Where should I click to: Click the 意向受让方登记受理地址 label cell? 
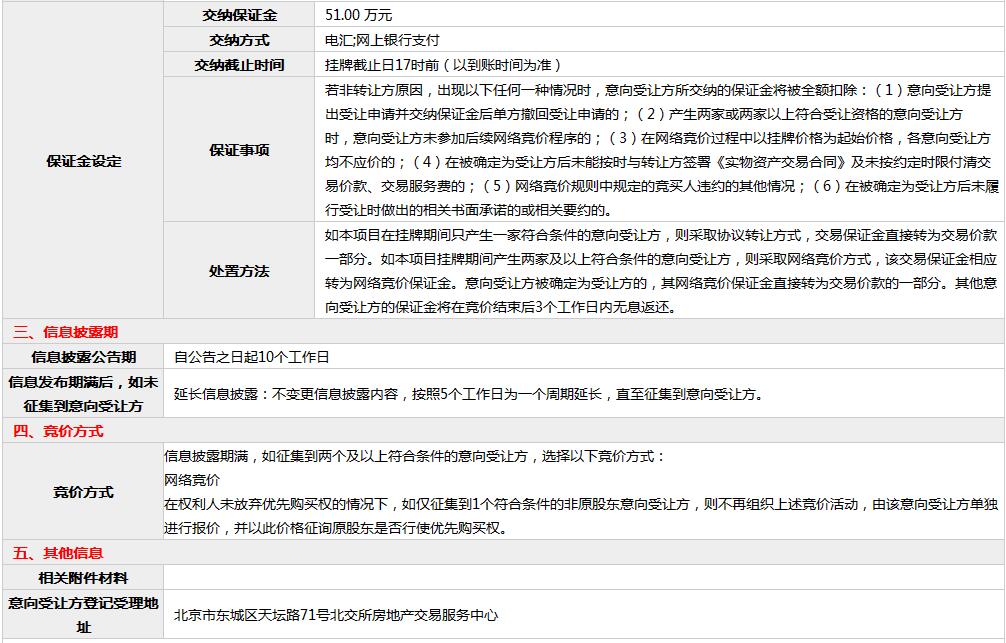[x=83, y=615]
